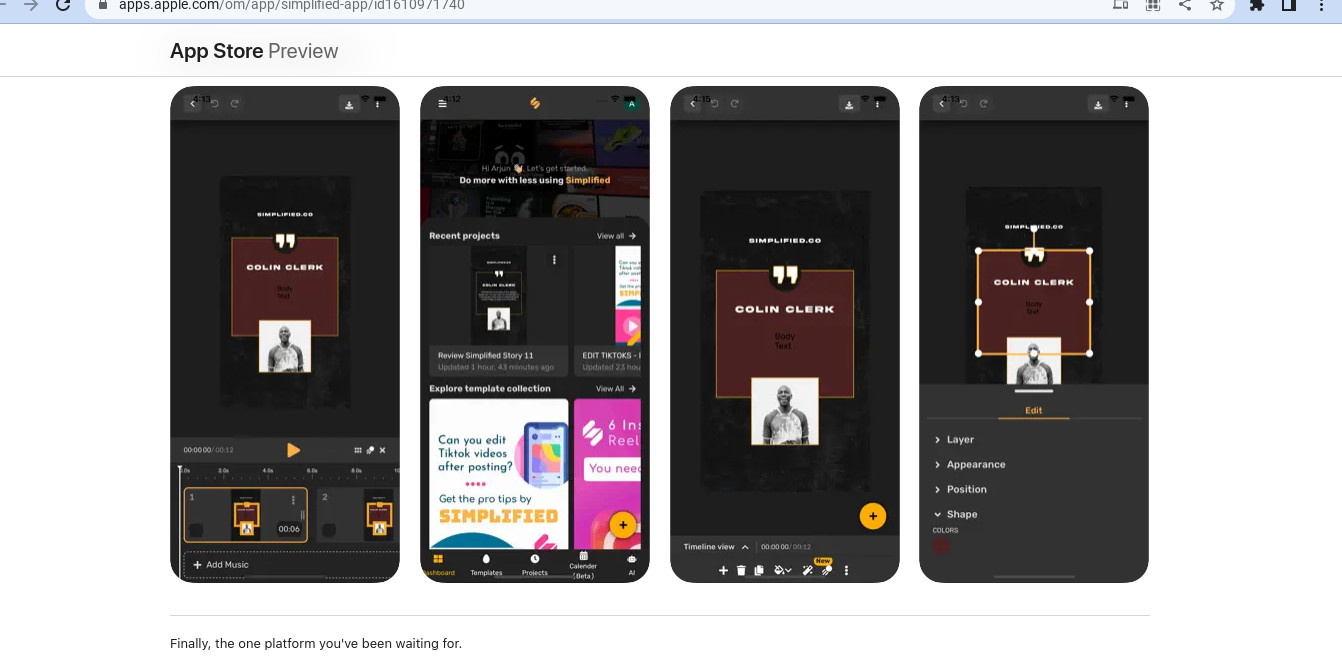Click the redo icon in first phone screenshot
The width and height of the screenshot is (1342, 662).
point(235,104)
